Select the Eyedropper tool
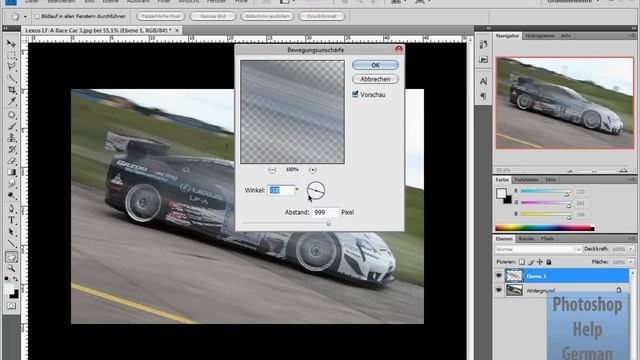Image resolution: width=640 pixels, height=360 pixels. [x=11, y=101]
